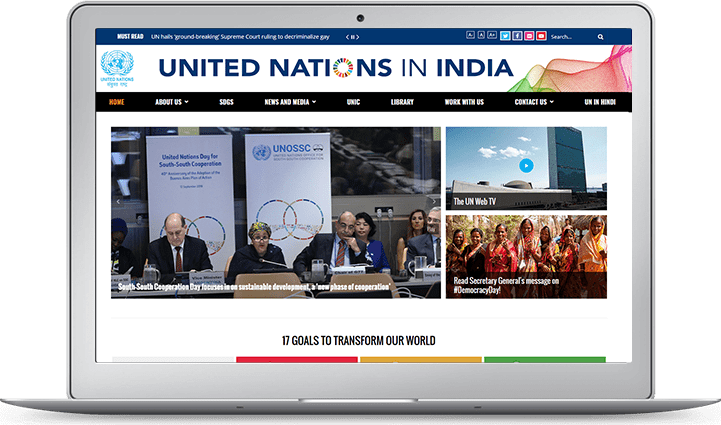
Task: Open the UNIC menu item
Action: 353,102
